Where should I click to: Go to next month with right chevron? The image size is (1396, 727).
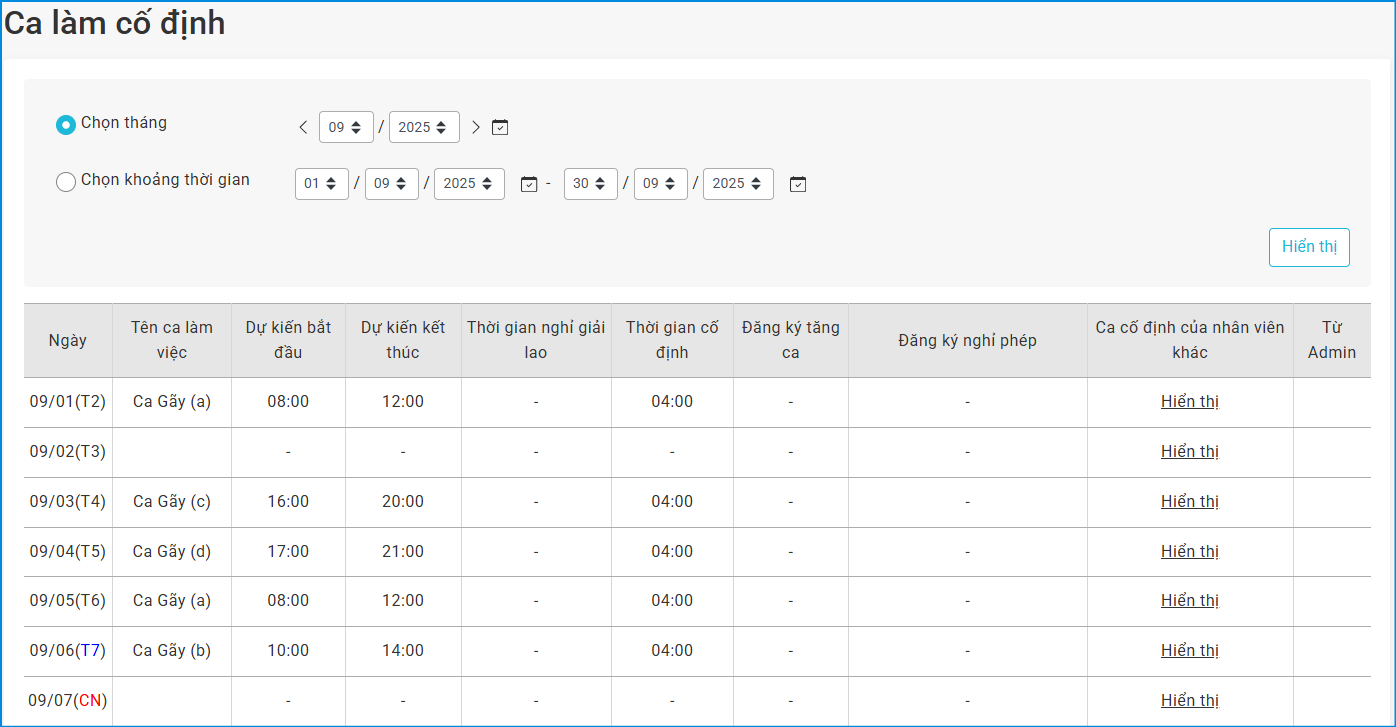coord(476,127)
